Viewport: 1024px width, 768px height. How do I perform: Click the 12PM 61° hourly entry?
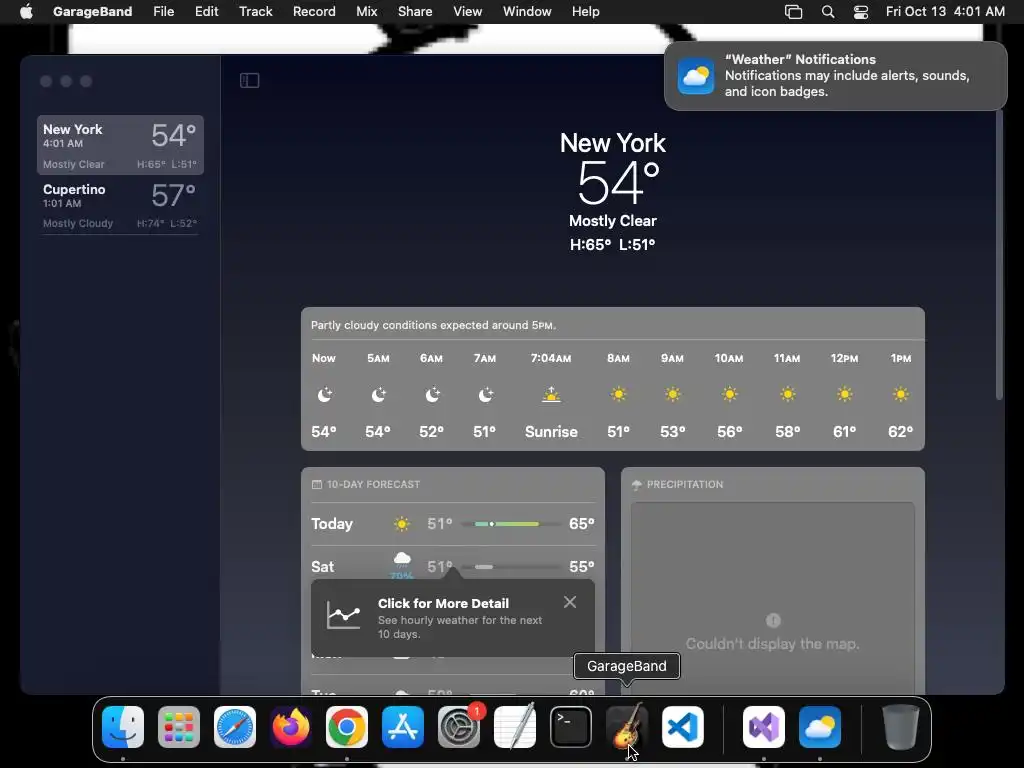tap(844, 394)
